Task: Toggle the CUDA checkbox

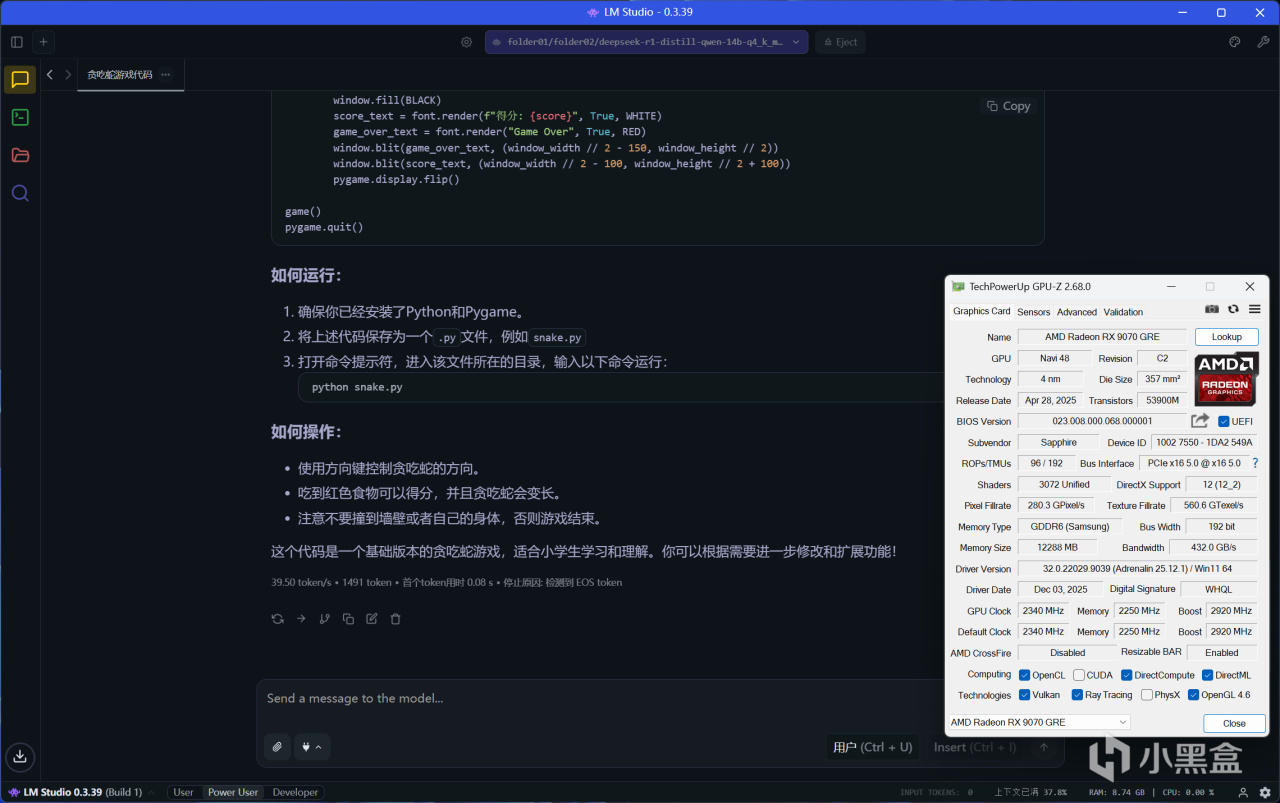Action: (x=1079, y=675)
